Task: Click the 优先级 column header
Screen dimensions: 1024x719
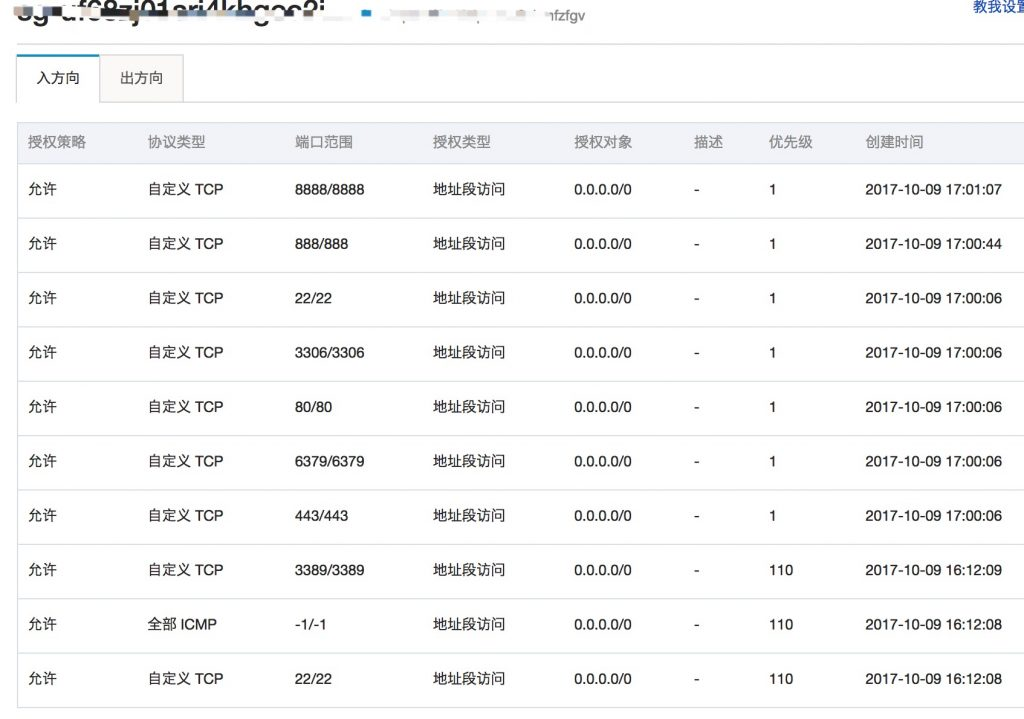Action: pyautogui.click(x=790, y=142)
